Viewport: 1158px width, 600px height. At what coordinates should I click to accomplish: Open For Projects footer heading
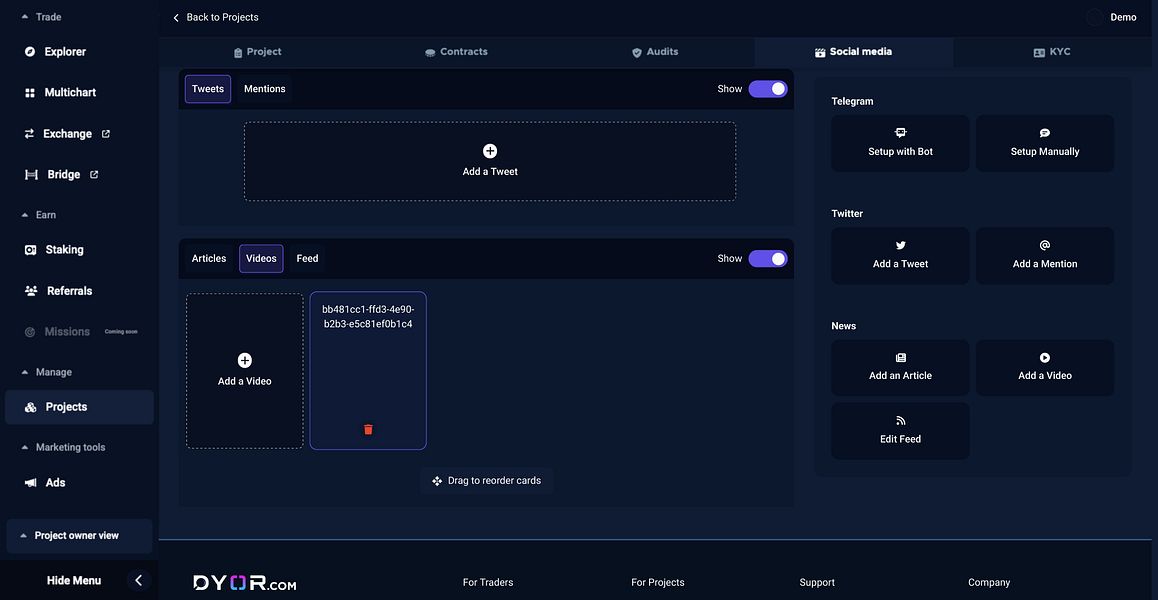657,582
